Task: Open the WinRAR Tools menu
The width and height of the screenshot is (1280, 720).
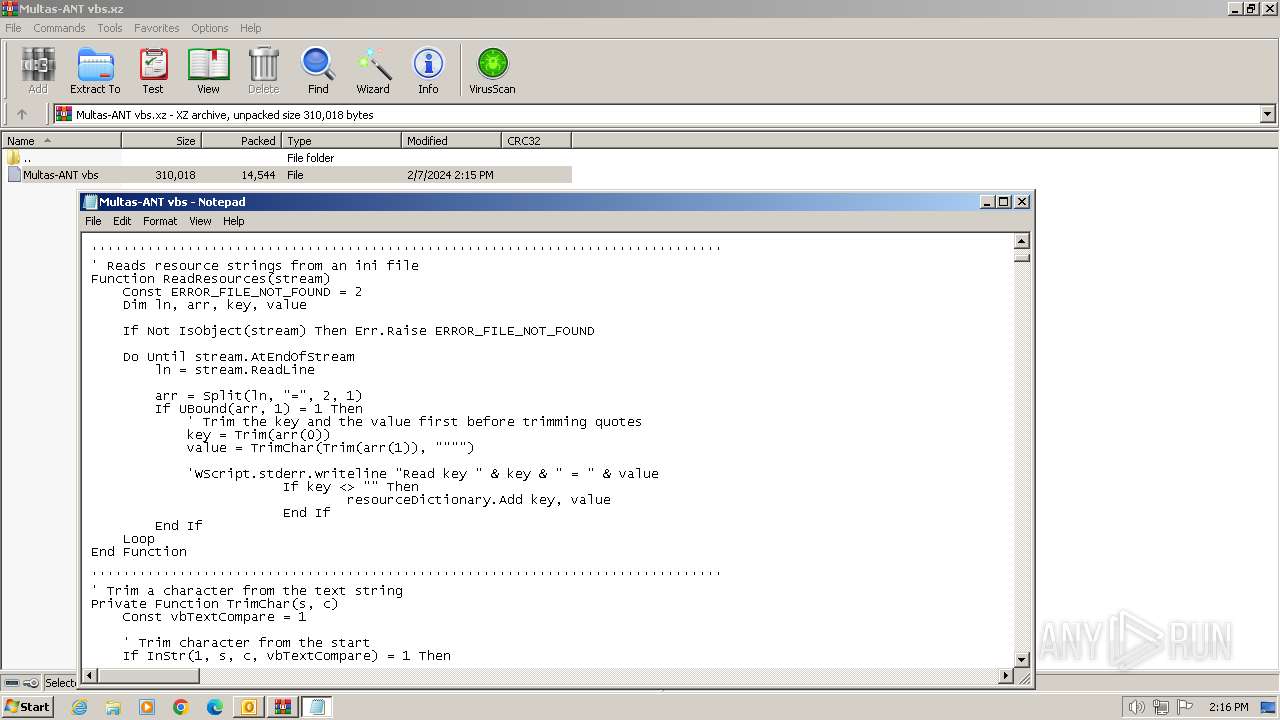Action: [110, 28]
